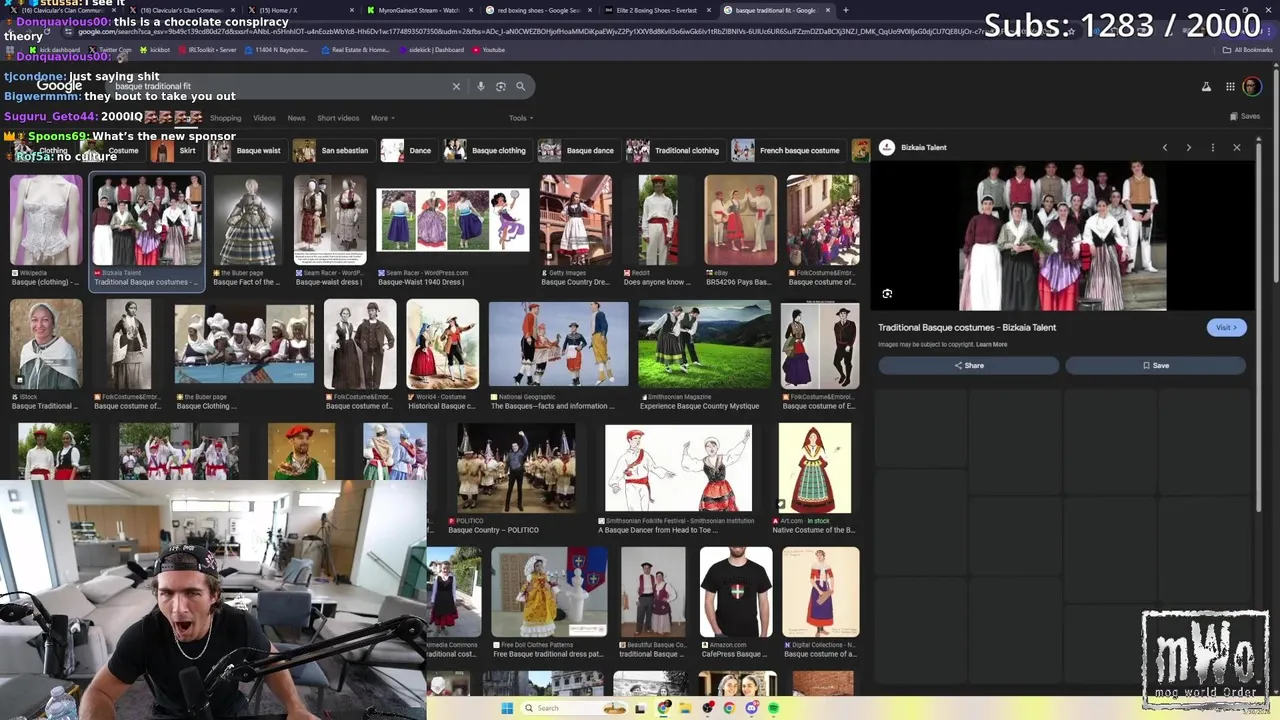Screen dimensions: 1280x720
Task: Select the Basque waist filter chip
Action: click(247, 151)
